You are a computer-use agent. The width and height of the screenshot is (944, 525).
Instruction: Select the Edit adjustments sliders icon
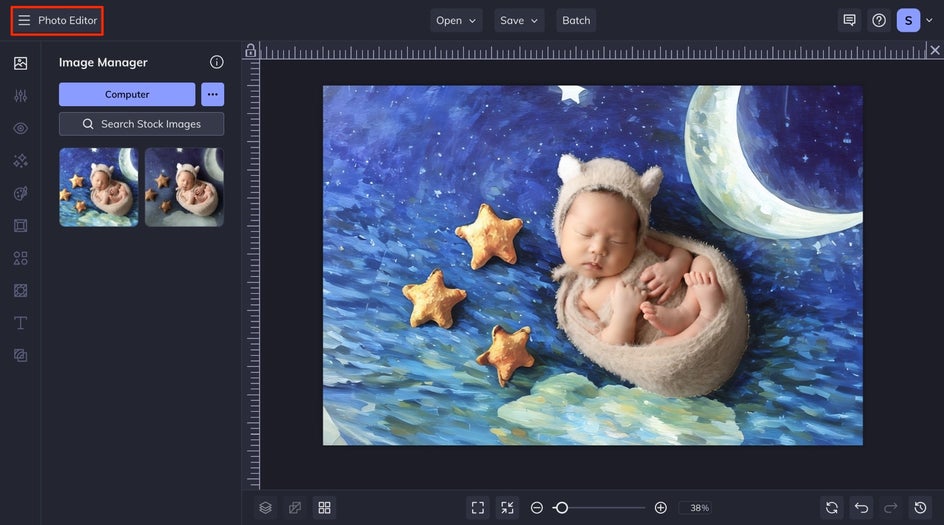pos(20,96)
